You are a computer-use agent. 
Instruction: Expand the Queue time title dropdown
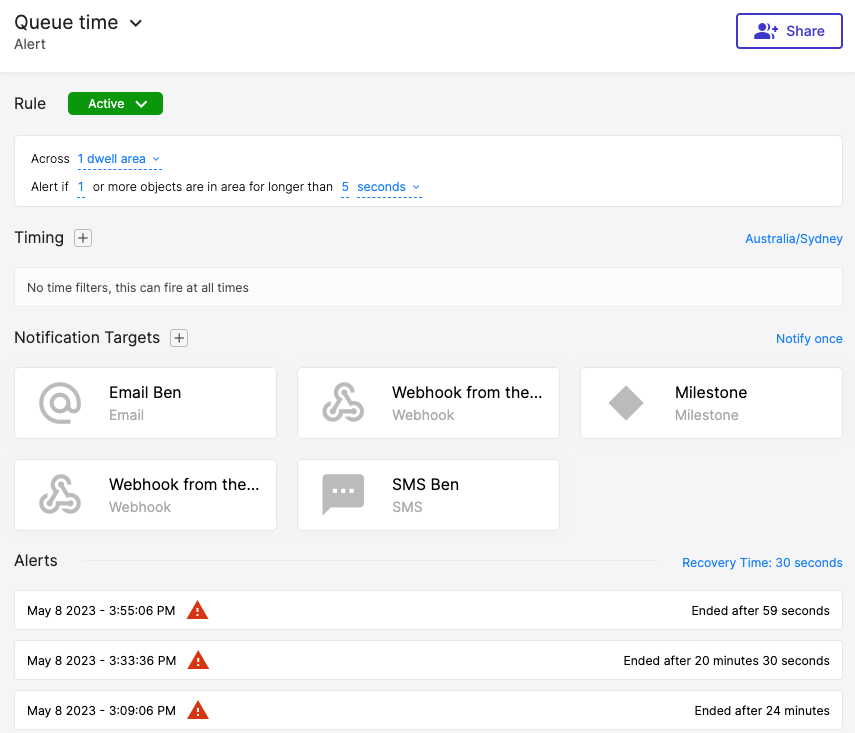[136, 23]
